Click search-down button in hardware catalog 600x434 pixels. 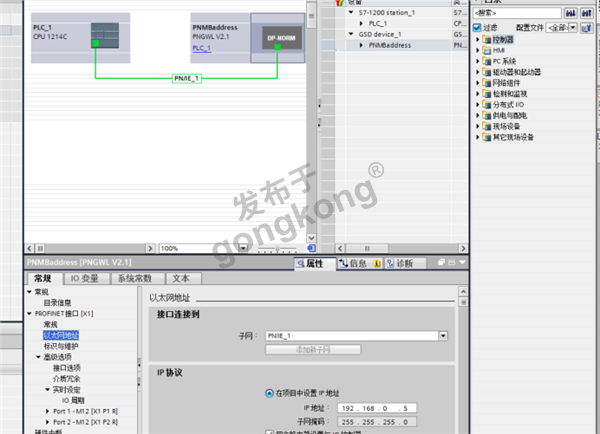point(571,13)
